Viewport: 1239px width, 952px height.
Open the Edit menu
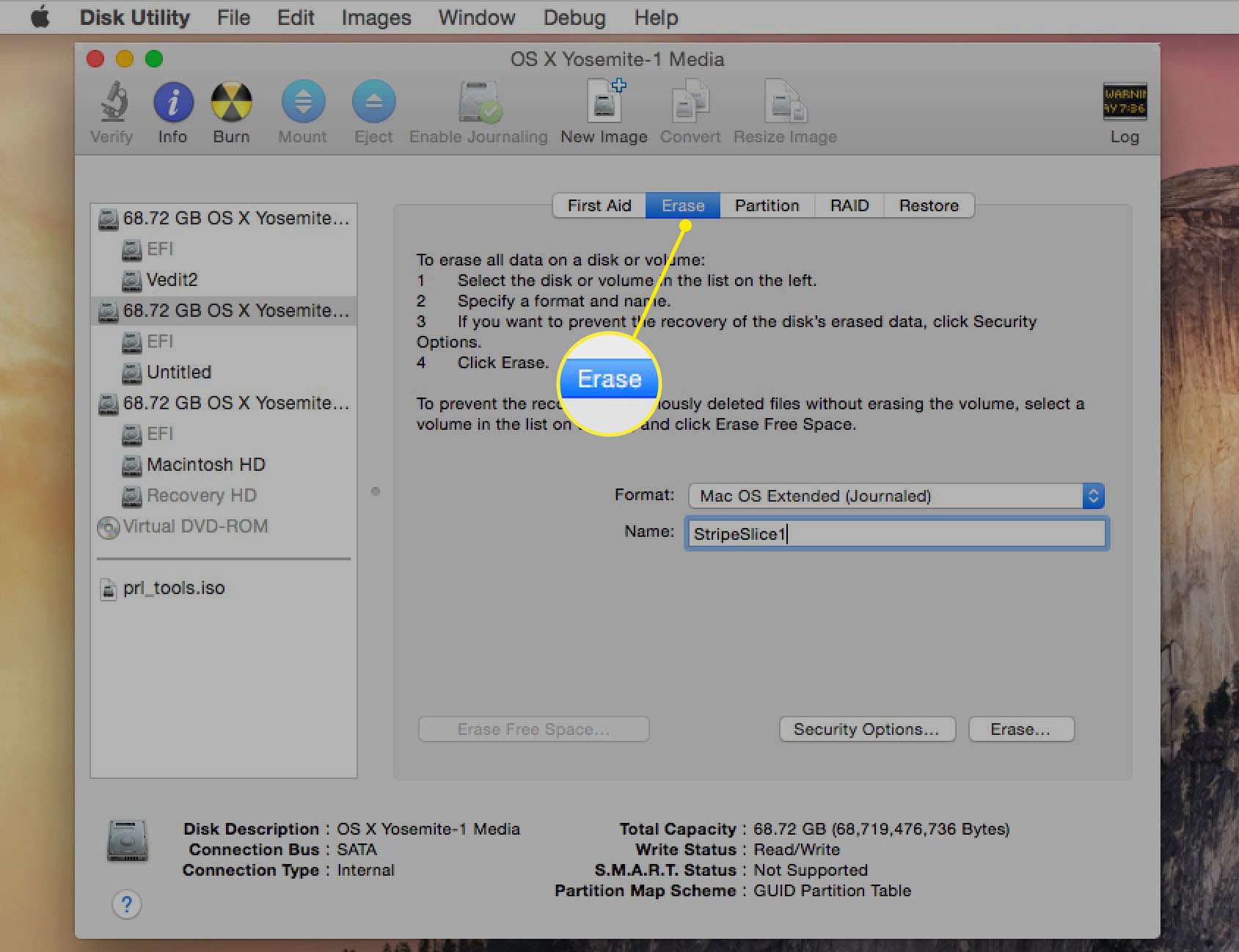(x=296, y=17)
